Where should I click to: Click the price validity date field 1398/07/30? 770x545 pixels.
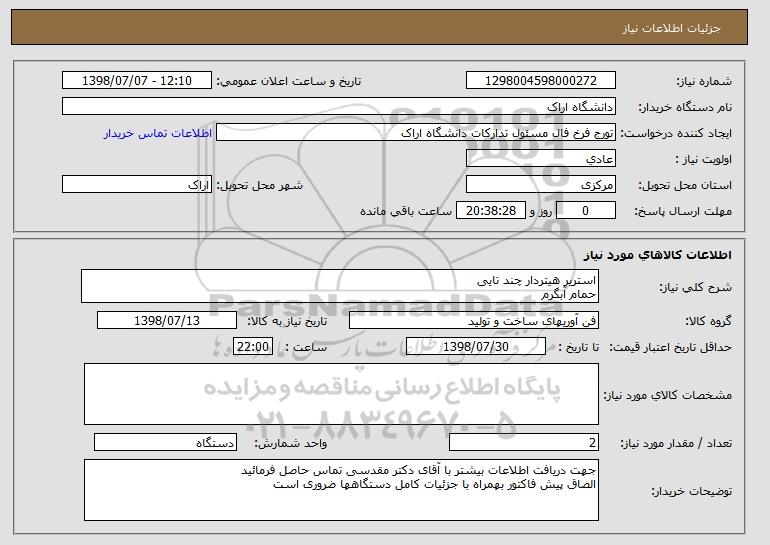(x=476, y=347)
